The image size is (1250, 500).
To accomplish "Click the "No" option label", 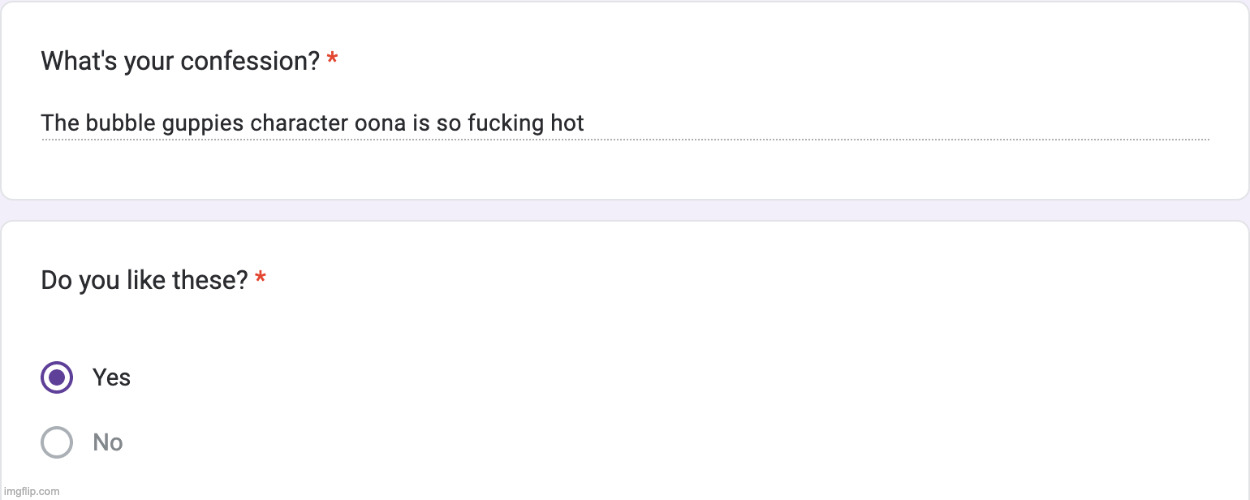I will pos(108,442).
